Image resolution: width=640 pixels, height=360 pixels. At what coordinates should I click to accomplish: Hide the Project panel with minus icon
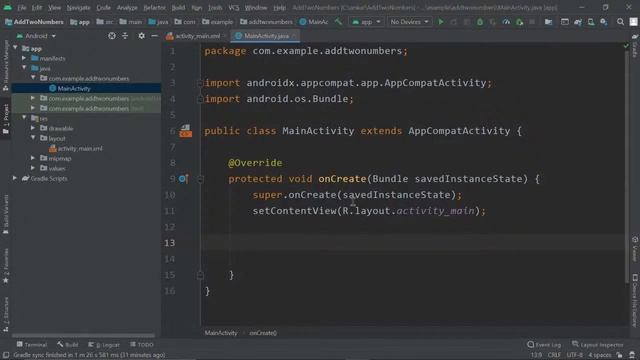(154, 36)
